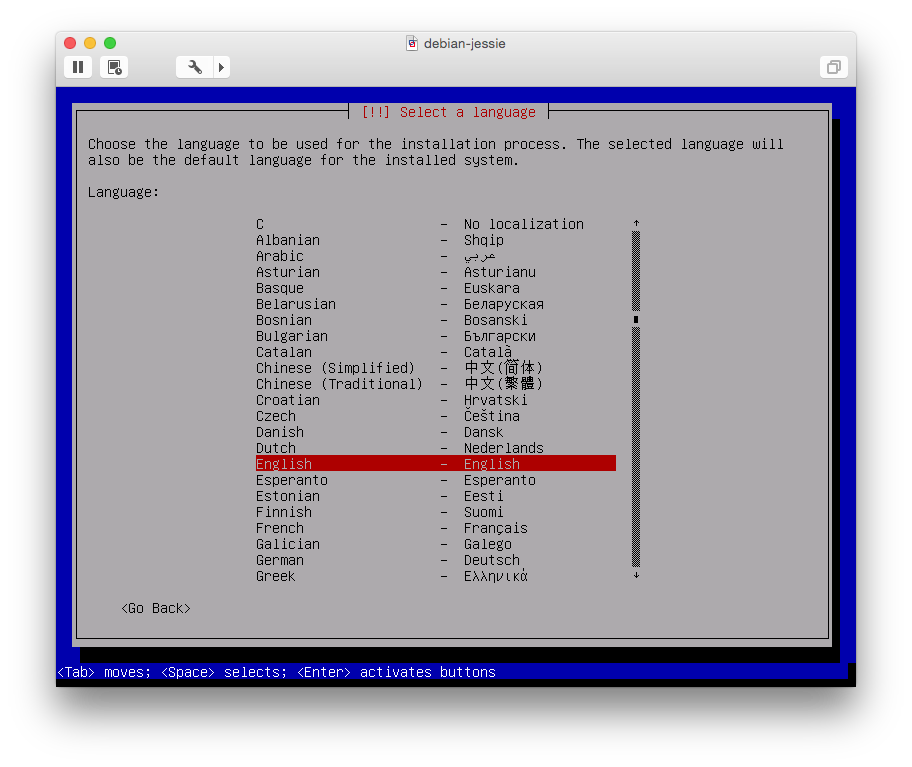This screenshot has width=912, height=767.
Task: Select Arabic language row
Action: tap(436, 256)
